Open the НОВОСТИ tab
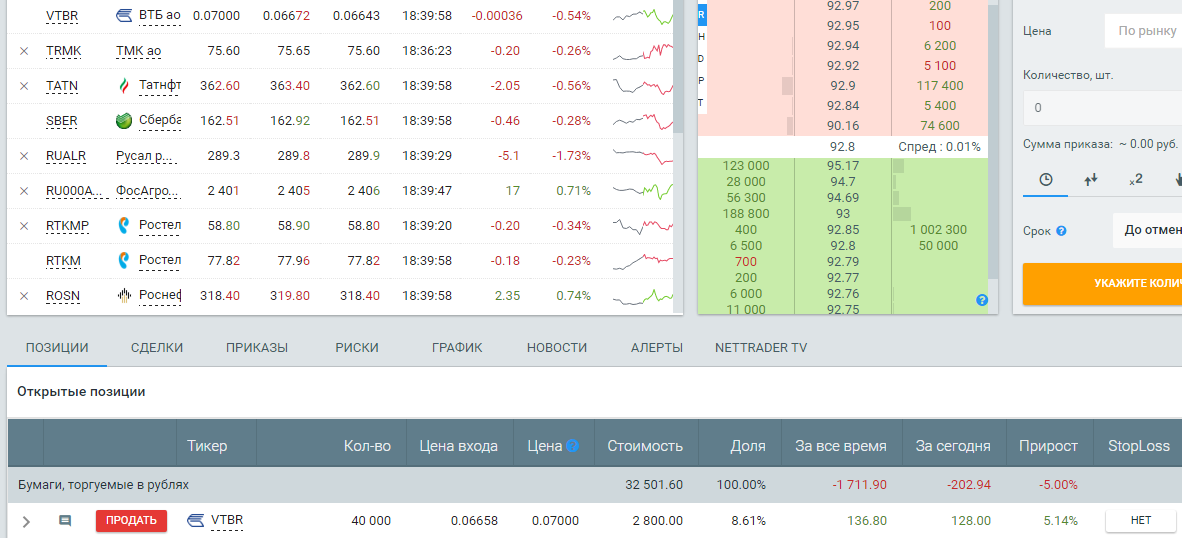 point(557,348)
